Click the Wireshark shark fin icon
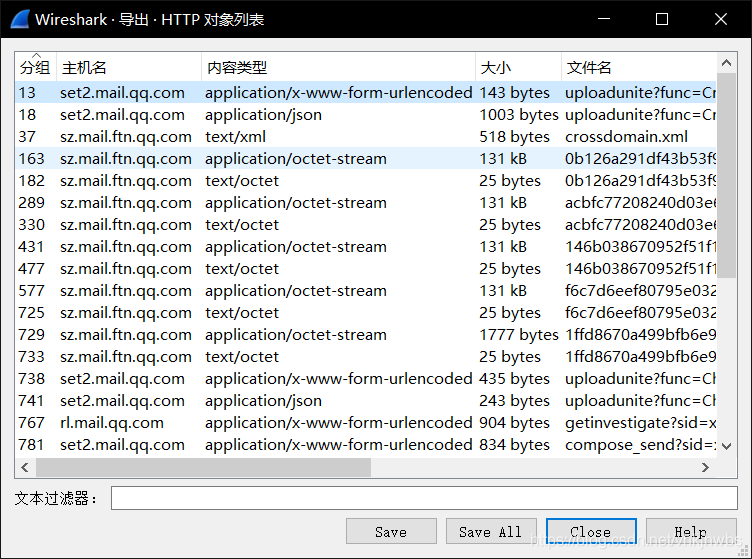Screen dimensions: 752x559 click(x=18, y=19)
